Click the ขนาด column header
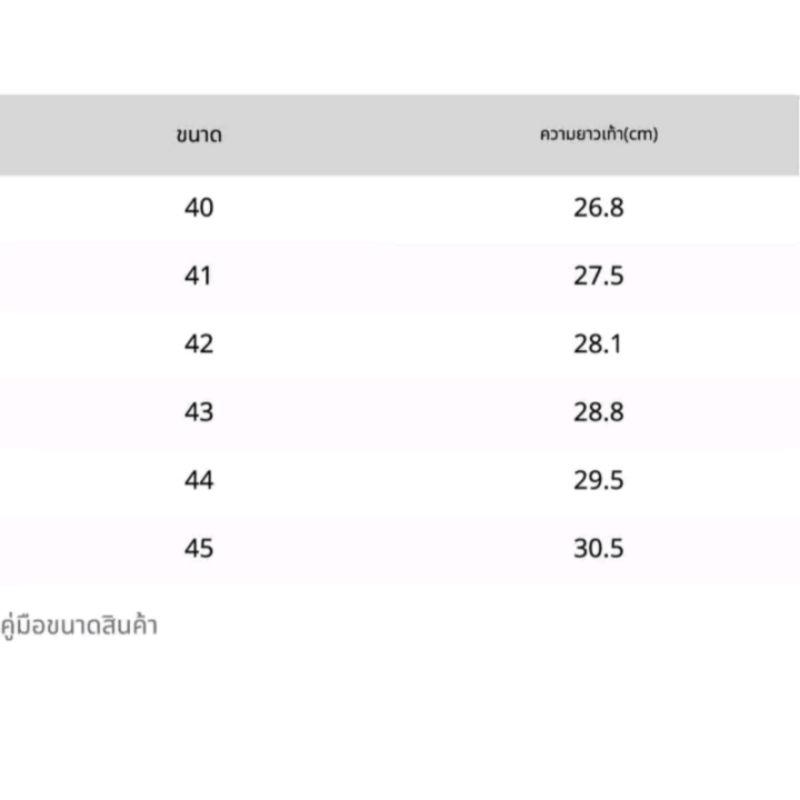800x800 pixels. click(198, 135)
